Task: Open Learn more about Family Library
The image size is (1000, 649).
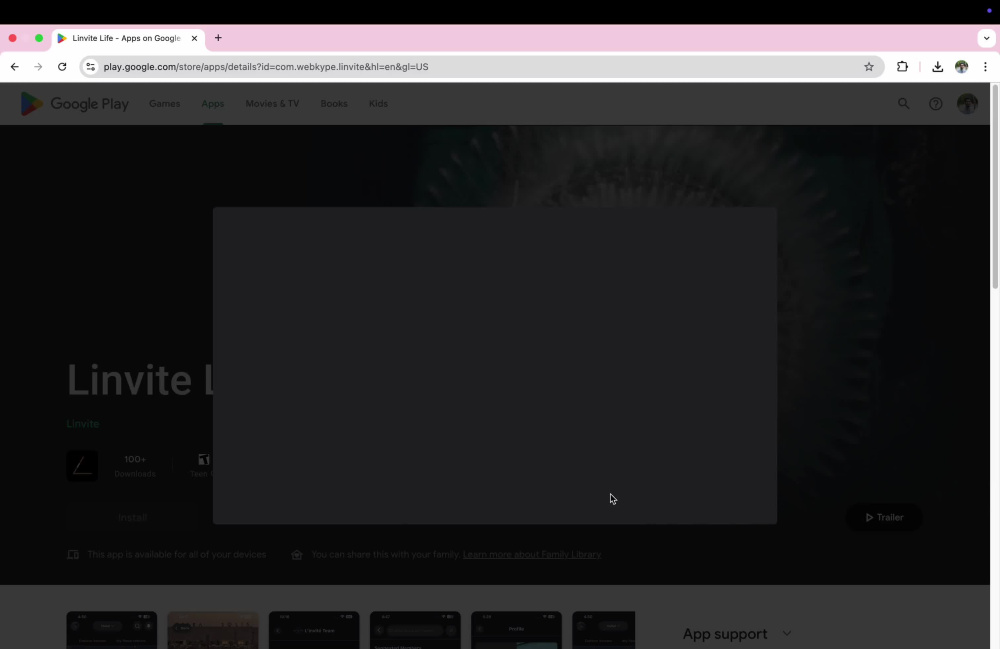Action: click(x=532, y=554)
